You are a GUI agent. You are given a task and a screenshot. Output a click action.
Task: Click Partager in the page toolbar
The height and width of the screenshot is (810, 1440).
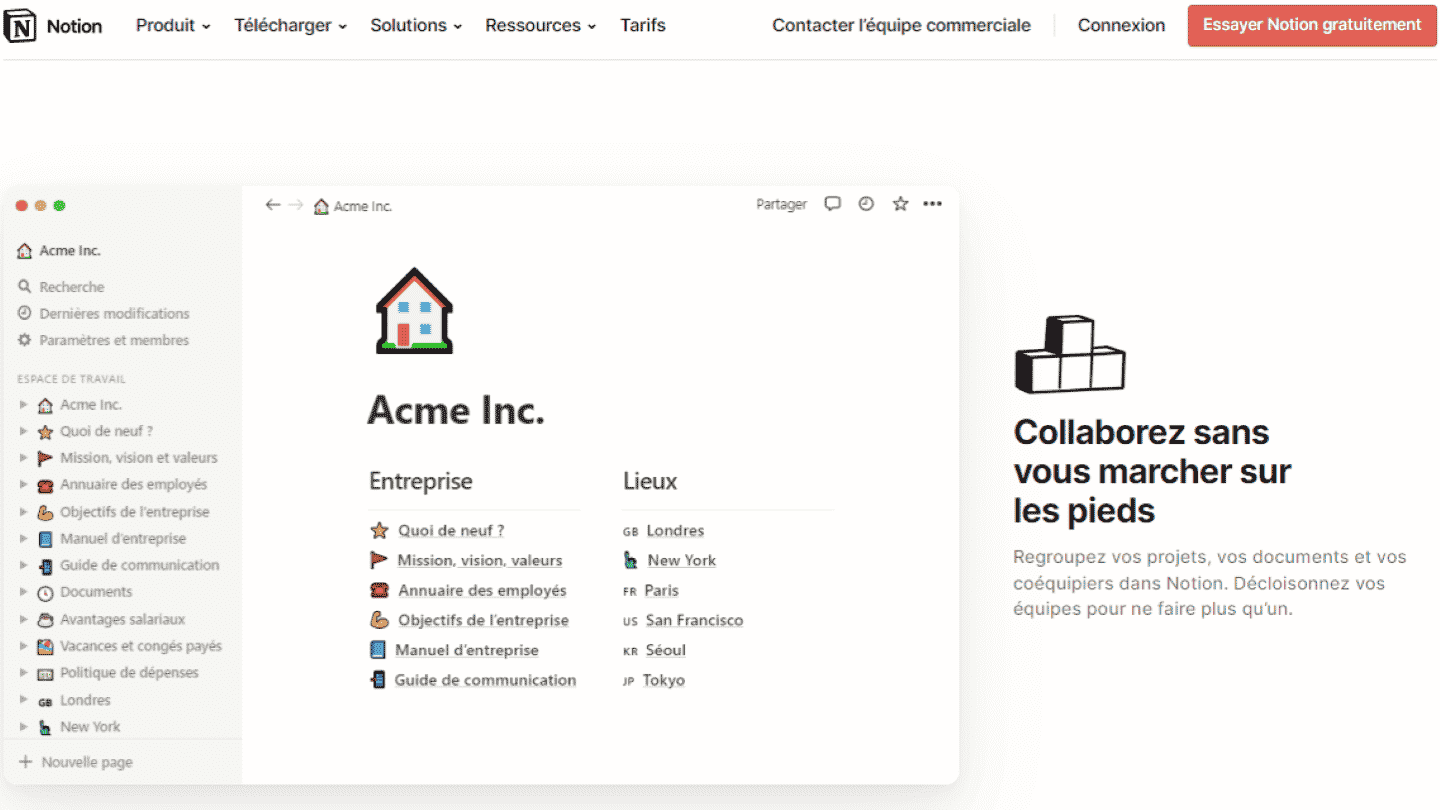coord(781,204)
